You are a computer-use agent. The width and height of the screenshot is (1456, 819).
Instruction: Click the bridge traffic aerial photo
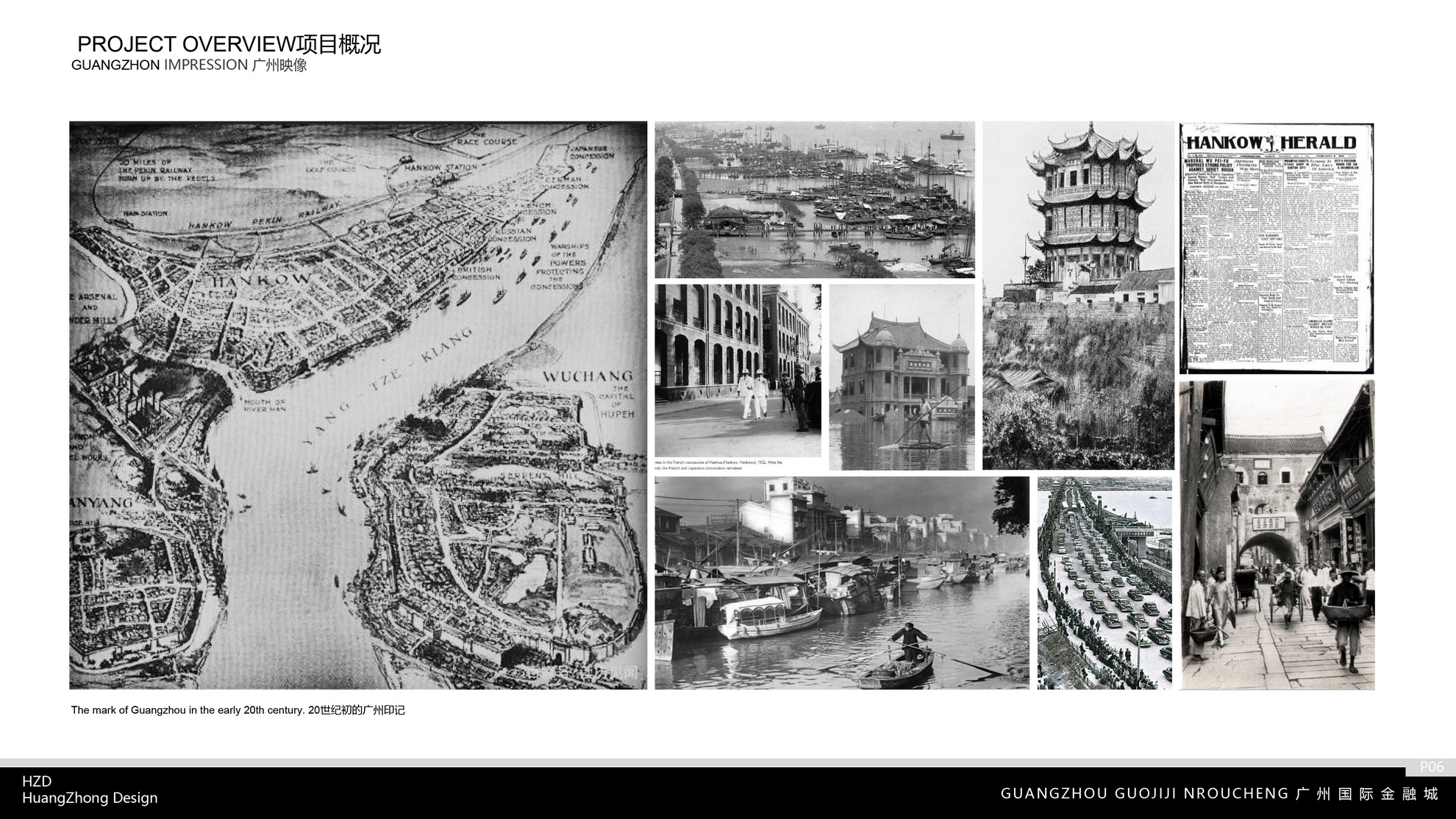pos(1105,582)
